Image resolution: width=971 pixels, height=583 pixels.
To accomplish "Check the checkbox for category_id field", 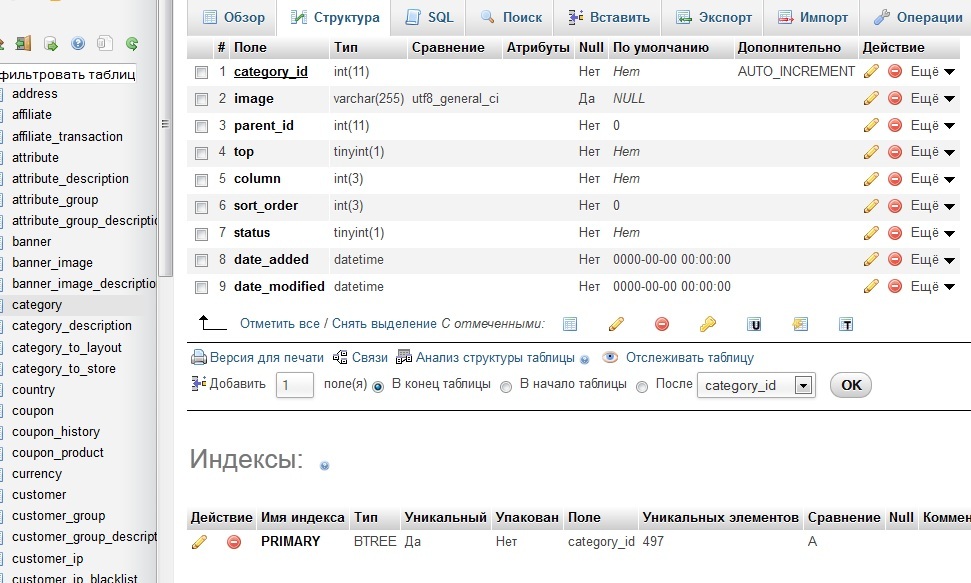I will pos(201,72).
